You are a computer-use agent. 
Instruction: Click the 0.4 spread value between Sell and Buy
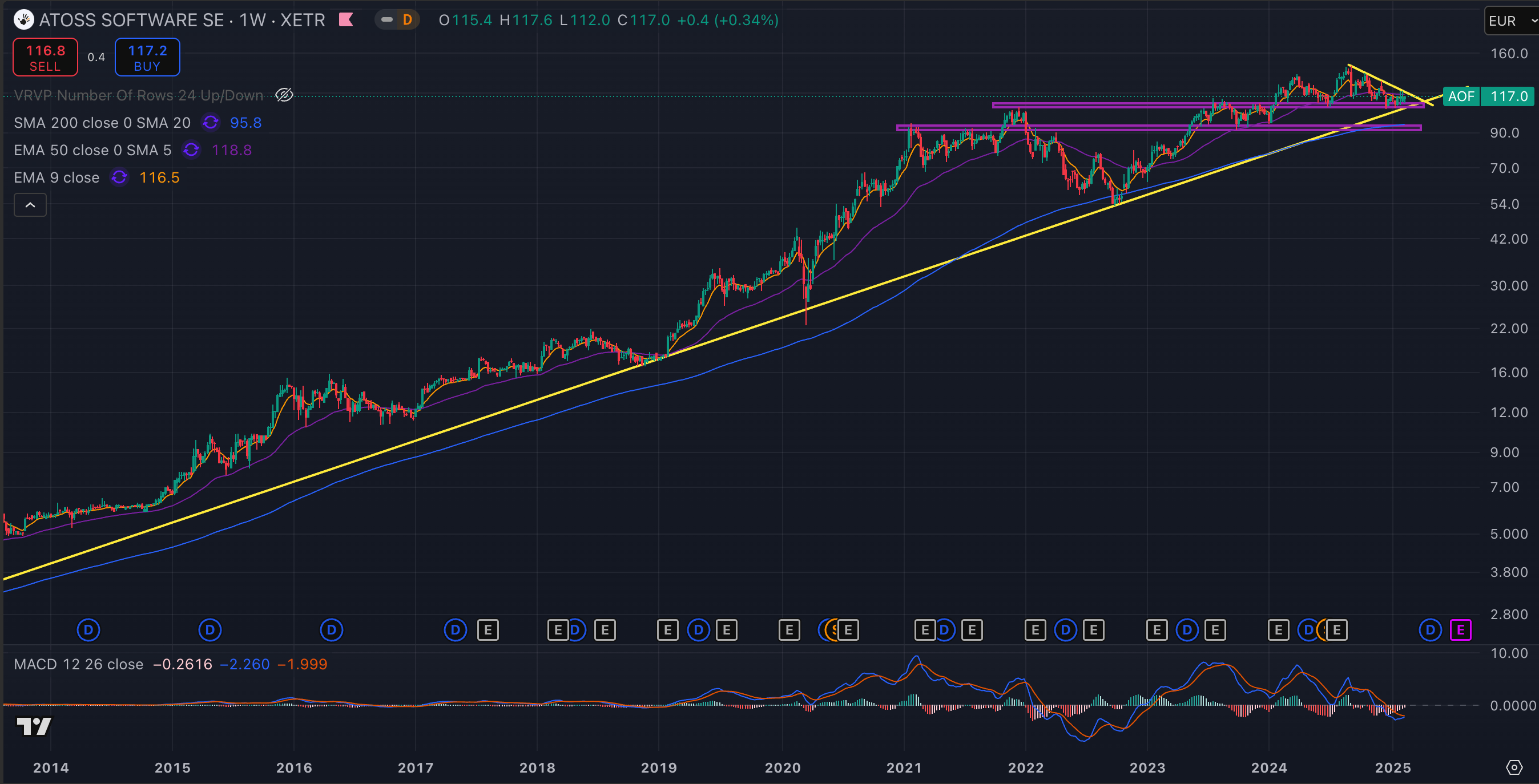point(96,57)
